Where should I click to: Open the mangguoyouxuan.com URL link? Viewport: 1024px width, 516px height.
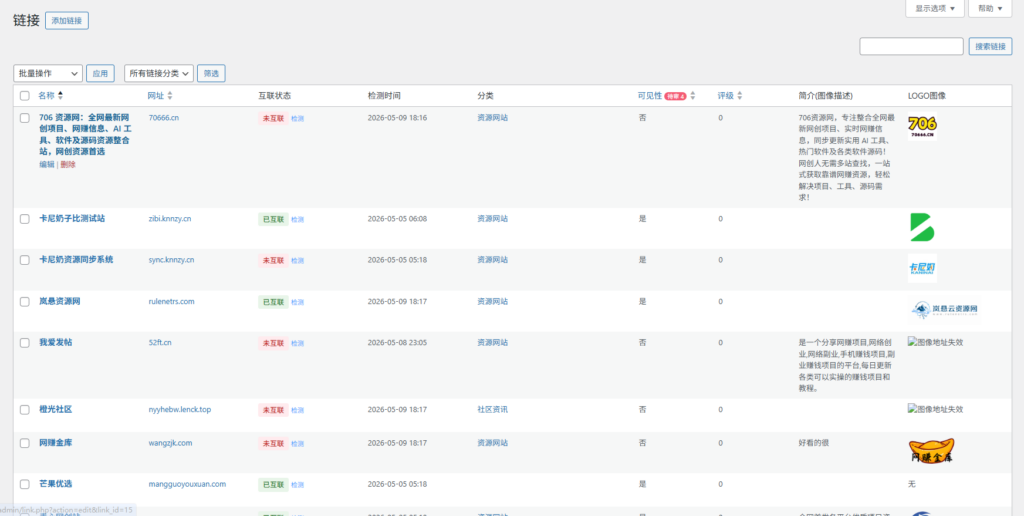[x=187, y=484]
